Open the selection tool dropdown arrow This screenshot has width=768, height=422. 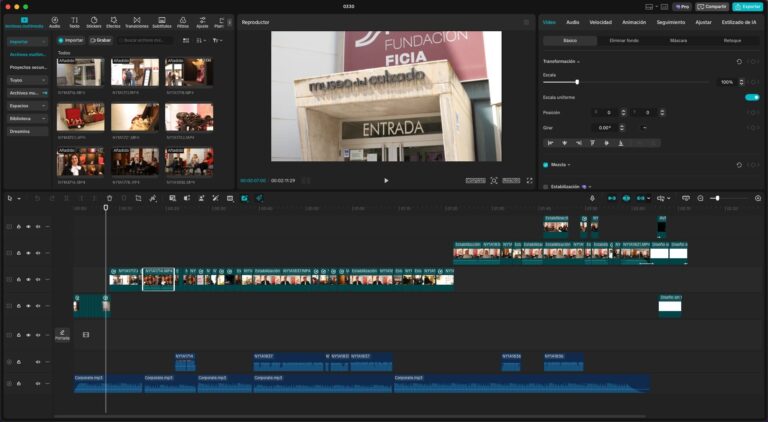click(x=19, y=199)
